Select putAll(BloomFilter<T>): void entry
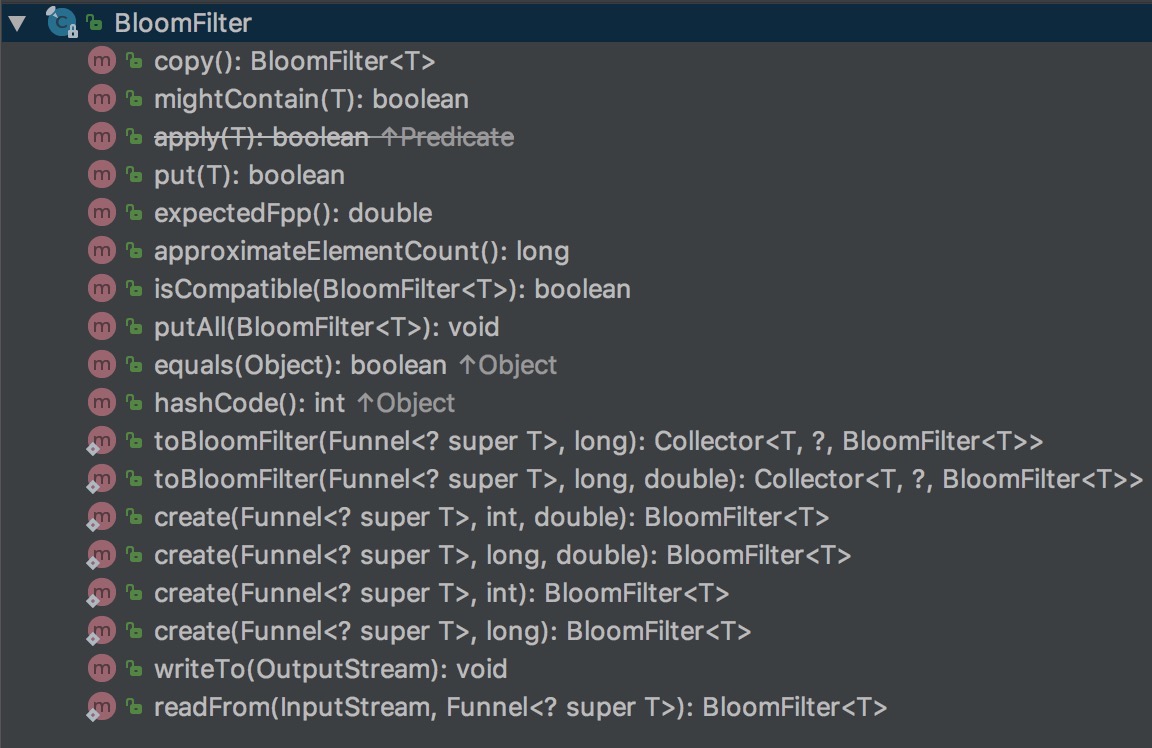This screenshot has width=1152, height=748. [326, 327]
